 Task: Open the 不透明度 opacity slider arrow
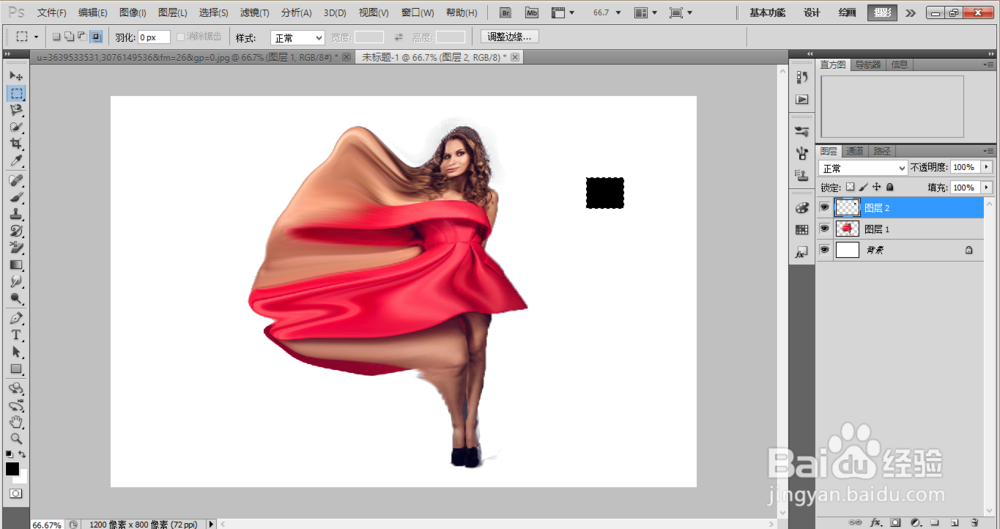click(x=987, y=167)
